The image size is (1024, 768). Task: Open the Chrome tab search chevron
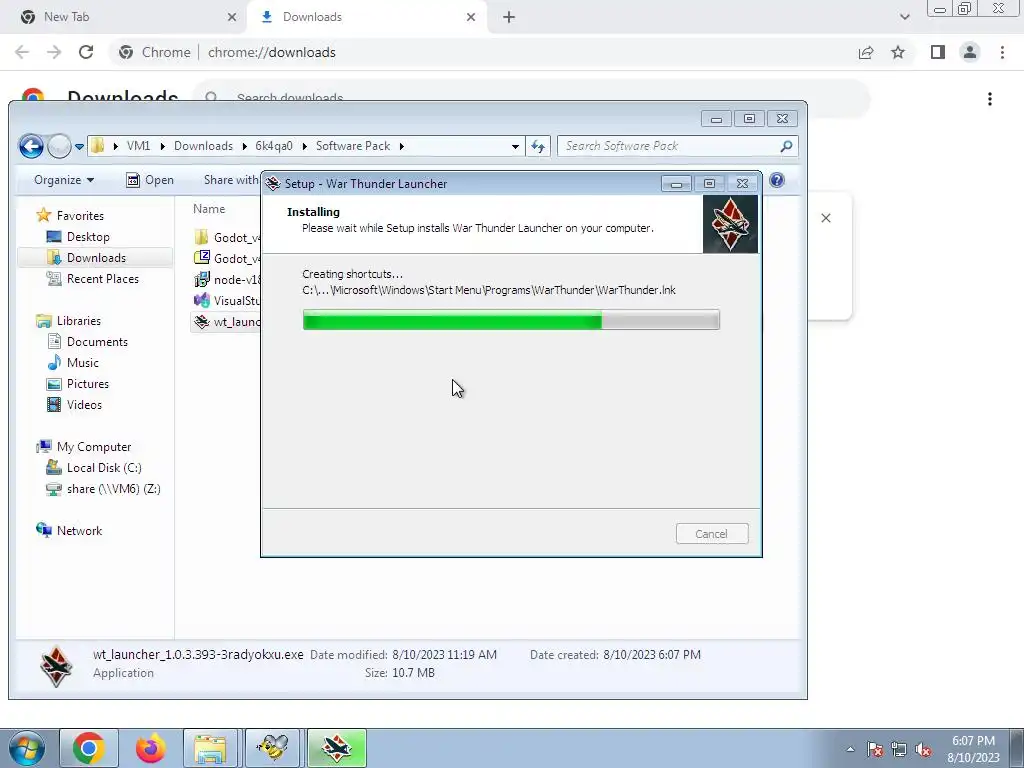coord(904,17)
